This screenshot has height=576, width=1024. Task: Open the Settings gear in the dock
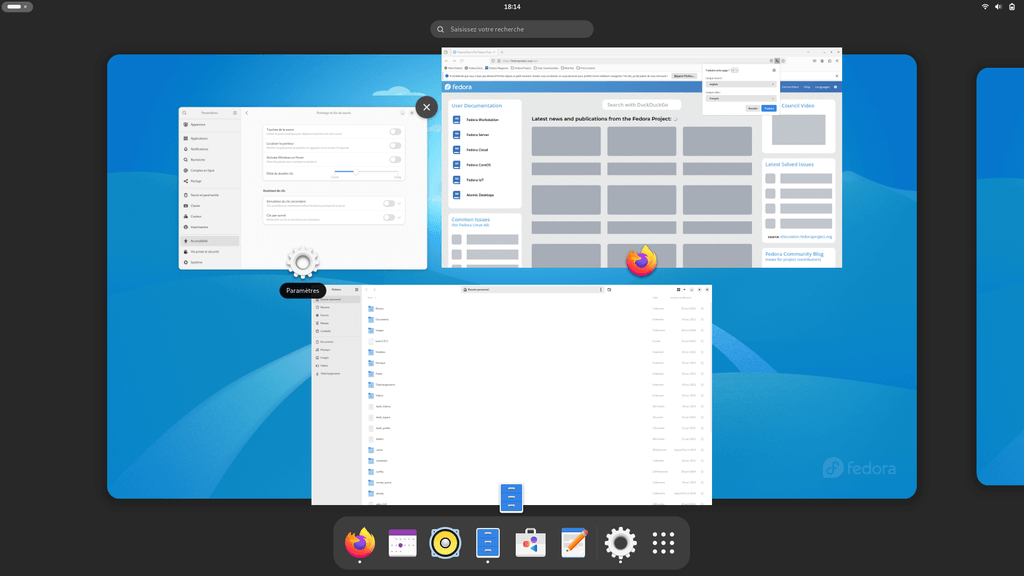tap(620, 543)
